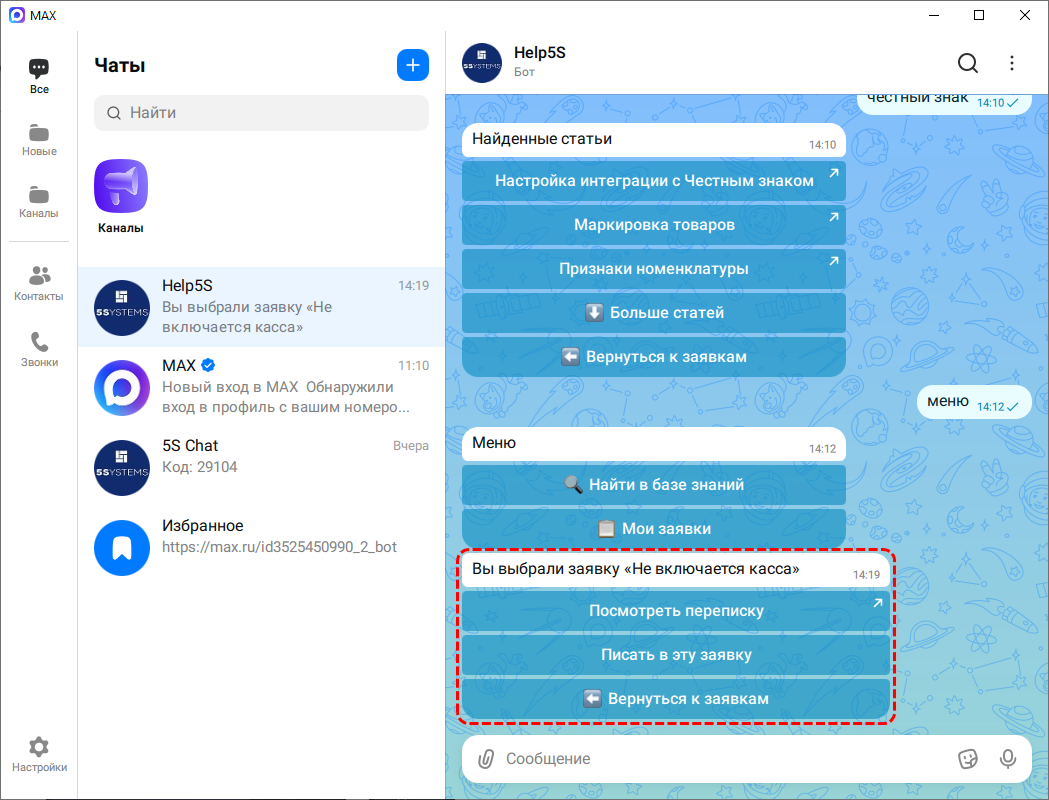Open the Все chats tab in sidebar
Screen dimensions: 1049x800
pyautogui.click(x=39, y=76)
